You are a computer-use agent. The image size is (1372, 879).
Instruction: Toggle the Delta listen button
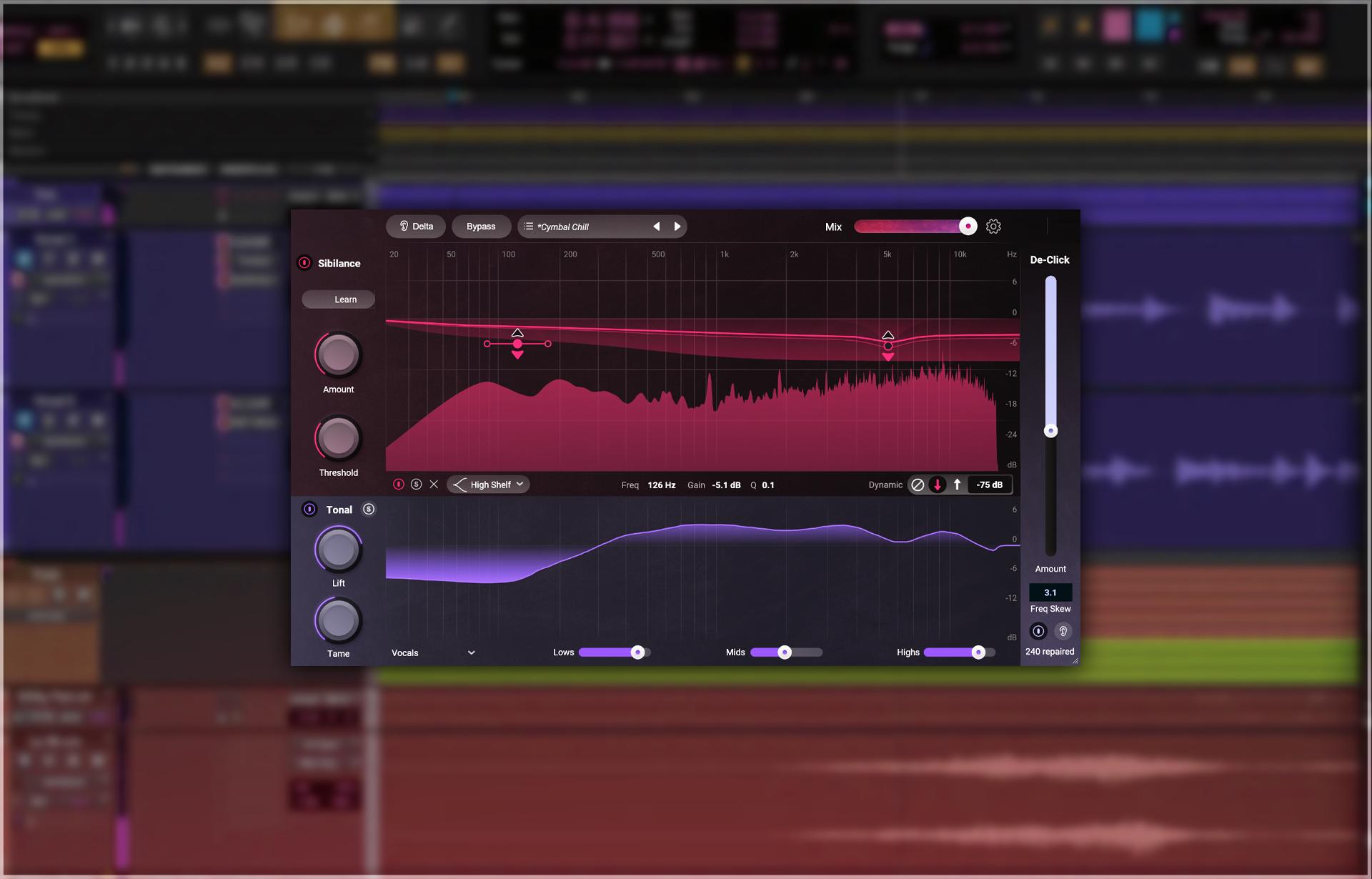[x=416, y=227]
